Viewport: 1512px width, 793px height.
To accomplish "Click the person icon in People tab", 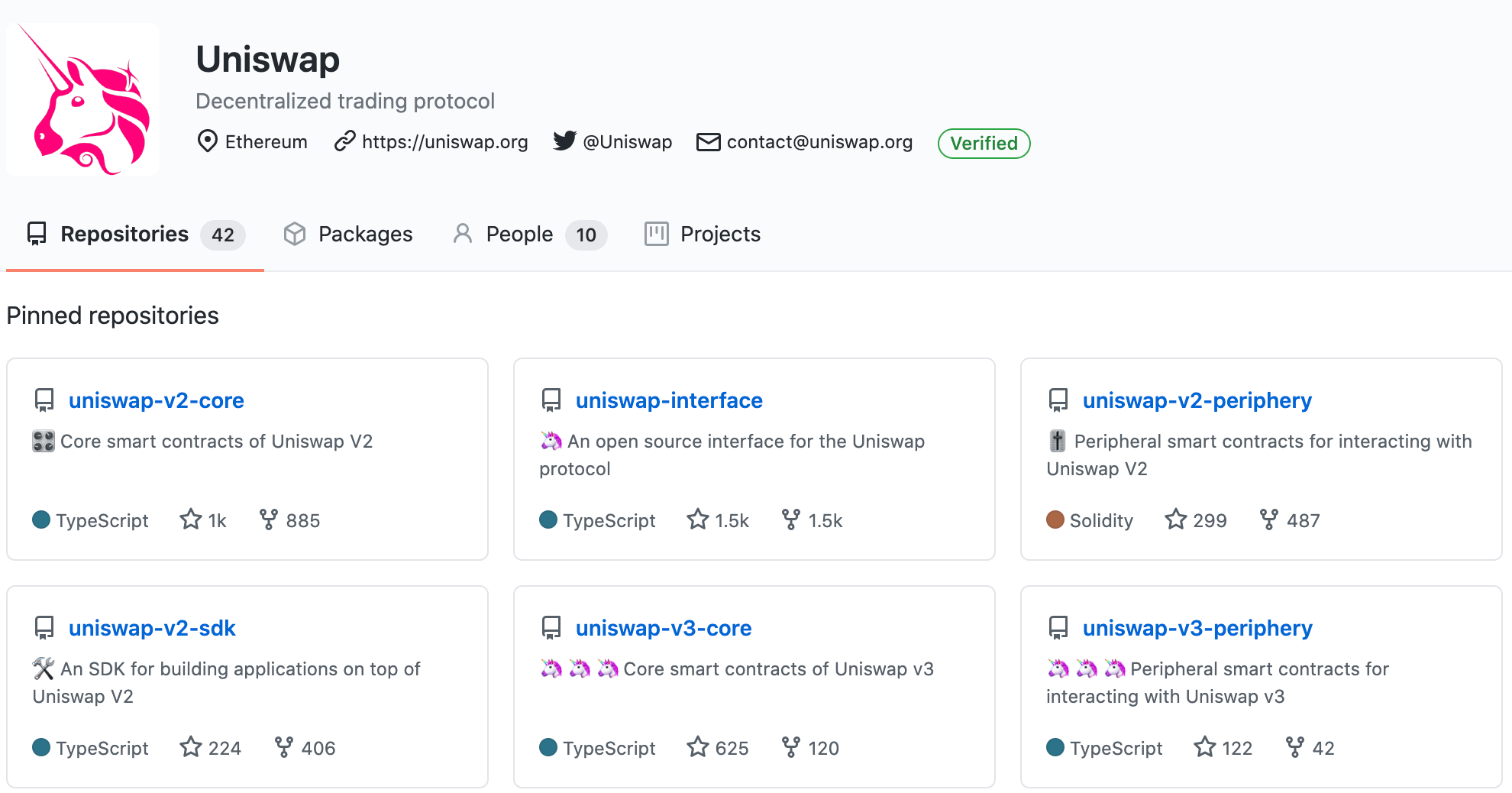I will click(x=462, y=234).
